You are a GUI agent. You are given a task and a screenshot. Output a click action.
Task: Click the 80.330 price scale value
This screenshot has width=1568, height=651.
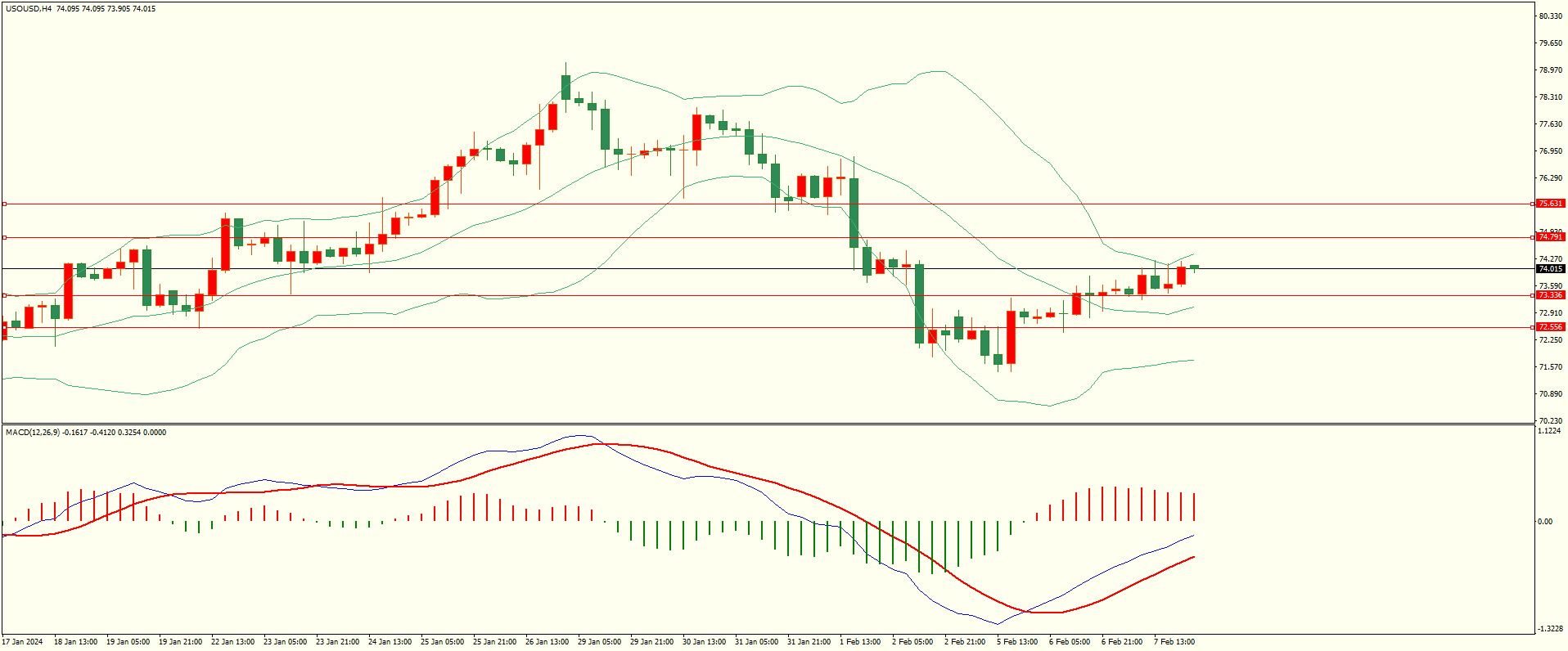(1551, 16)
